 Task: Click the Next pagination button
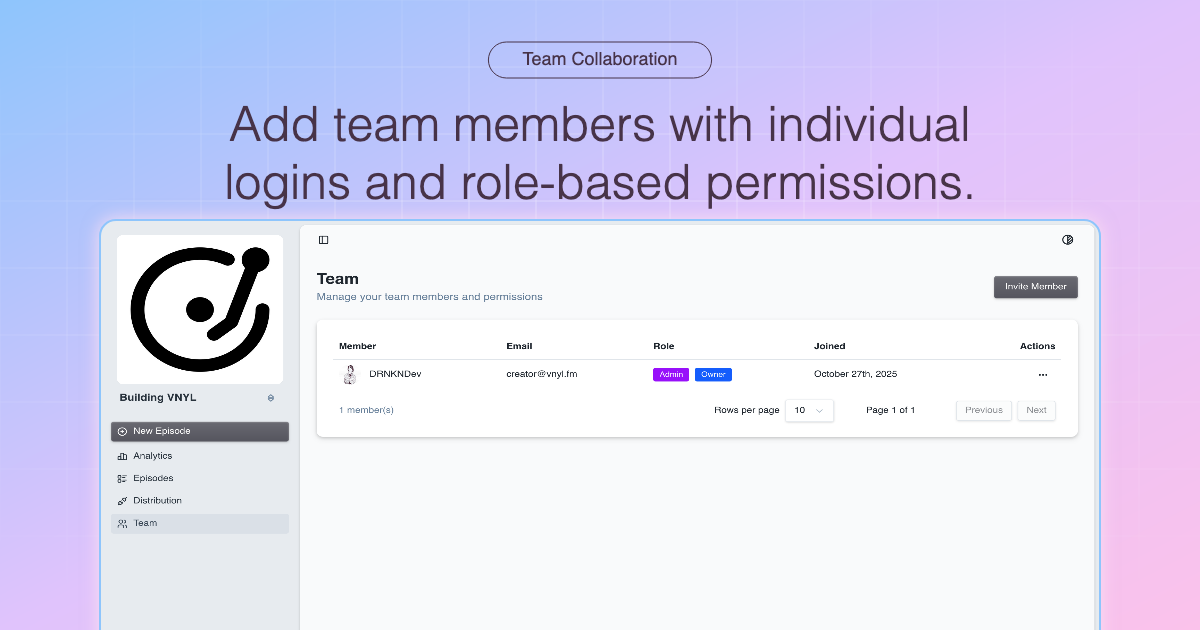coord(1036,410)
